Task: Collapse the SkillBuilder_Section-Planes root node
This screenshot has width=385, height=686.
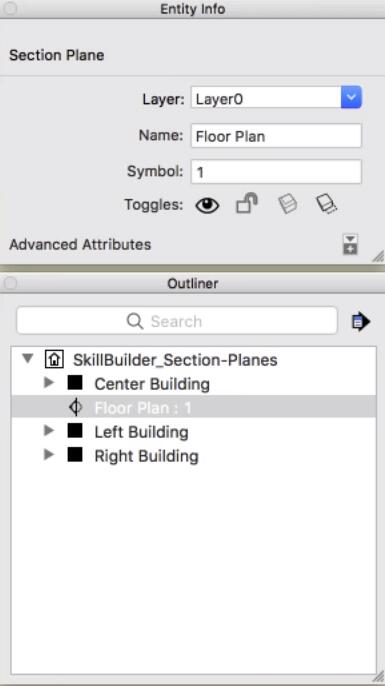Action: click(x=28, y=359)
